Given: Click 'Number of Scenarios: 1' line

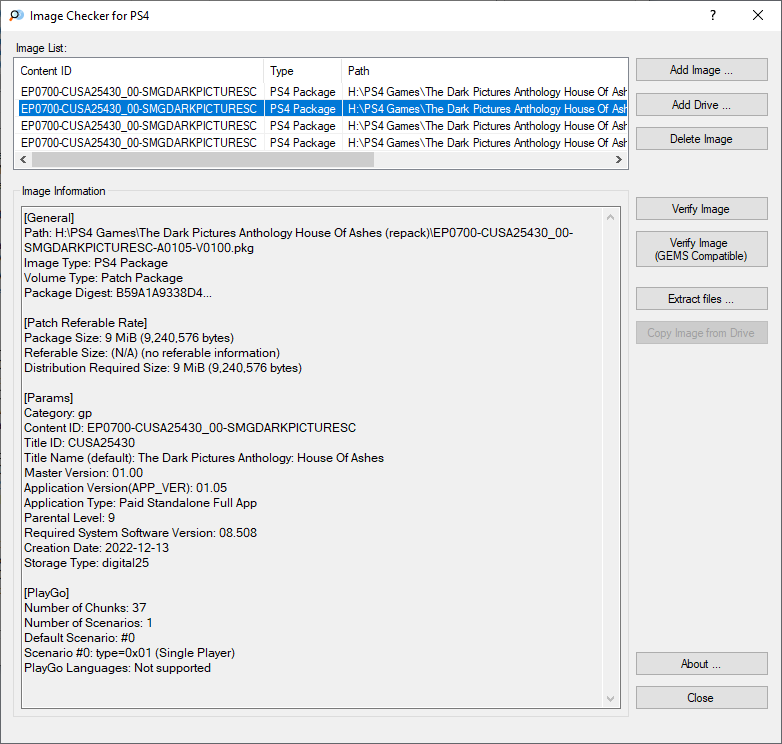Looking at the screenshot, I should (x=88, y=623).
